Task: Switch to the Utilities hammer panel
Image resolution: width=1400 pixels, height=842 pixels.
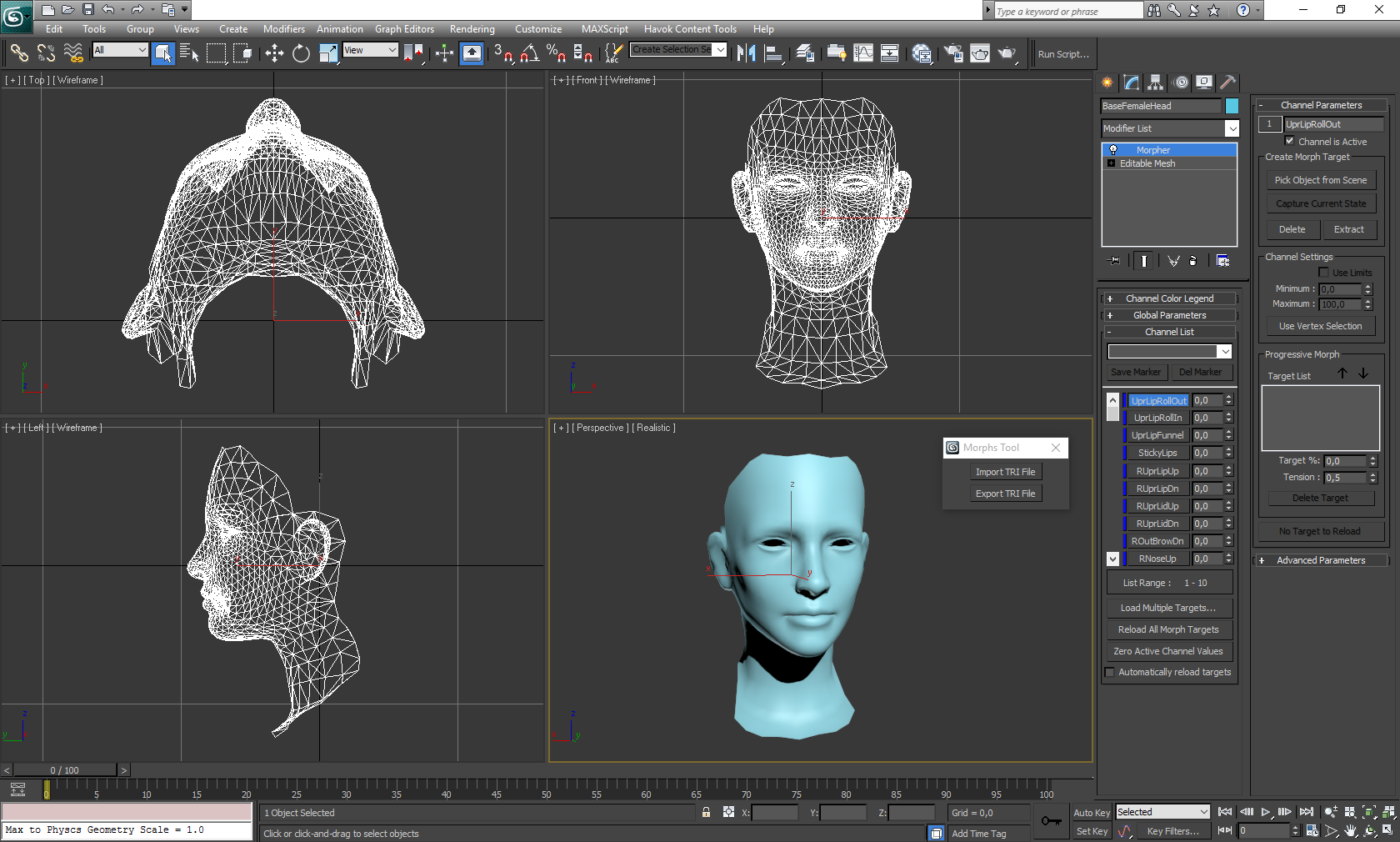Action: 1227,83
